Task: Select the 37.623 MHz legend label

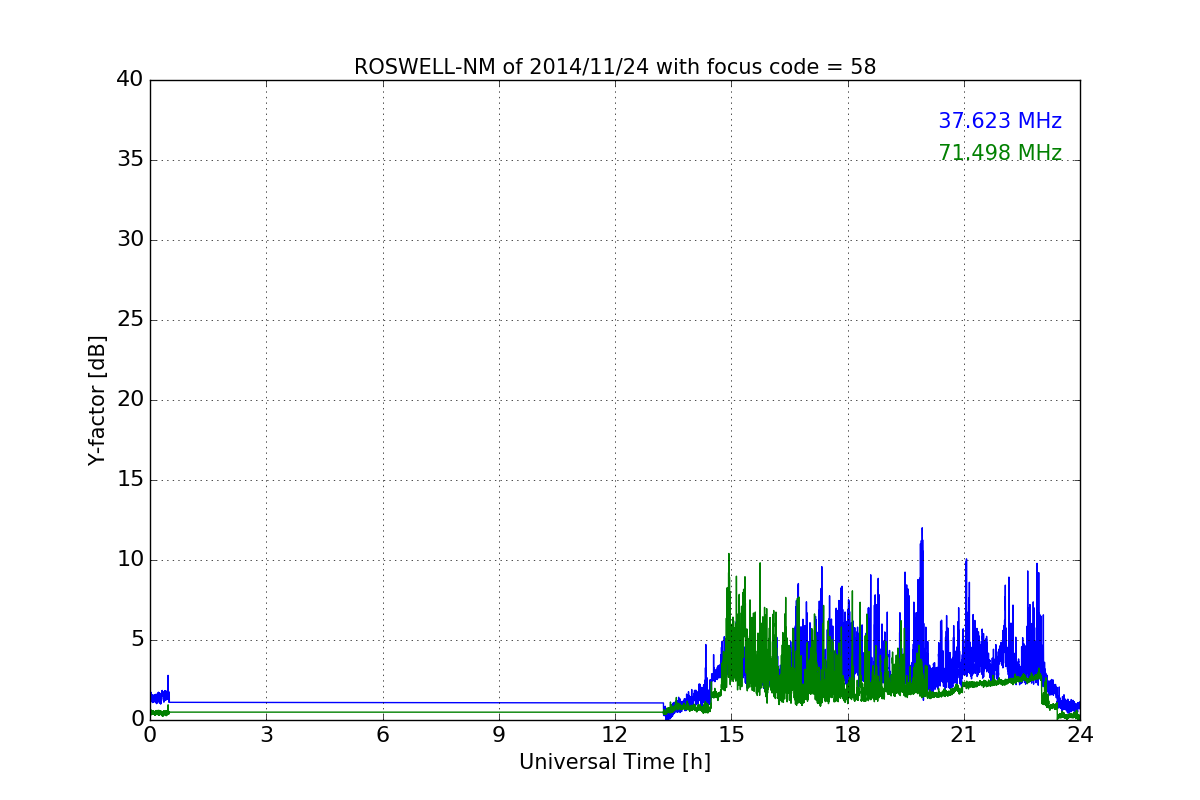Action: click(x=1000, y=121)
